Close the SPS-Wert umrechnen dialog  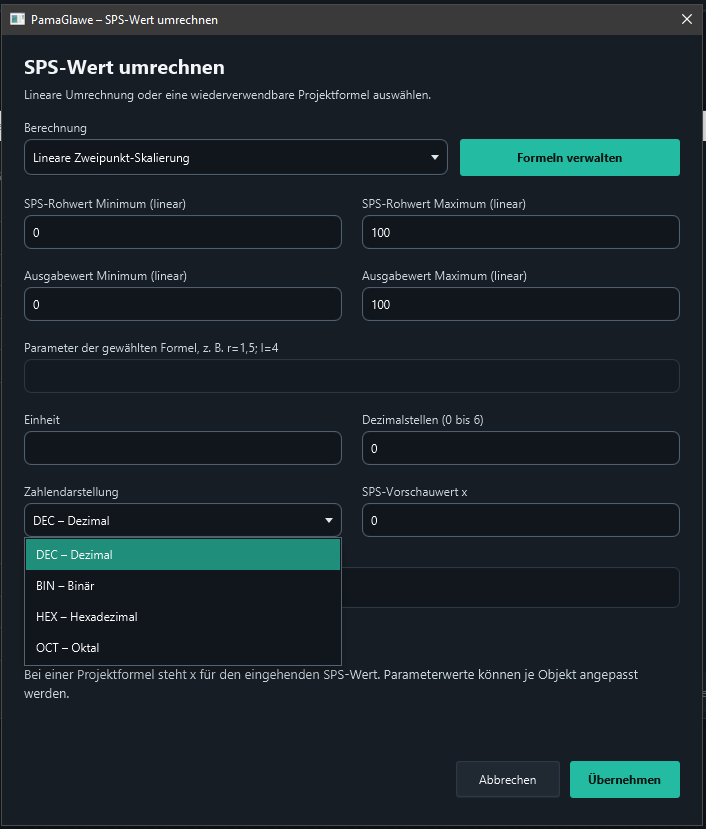686,20
